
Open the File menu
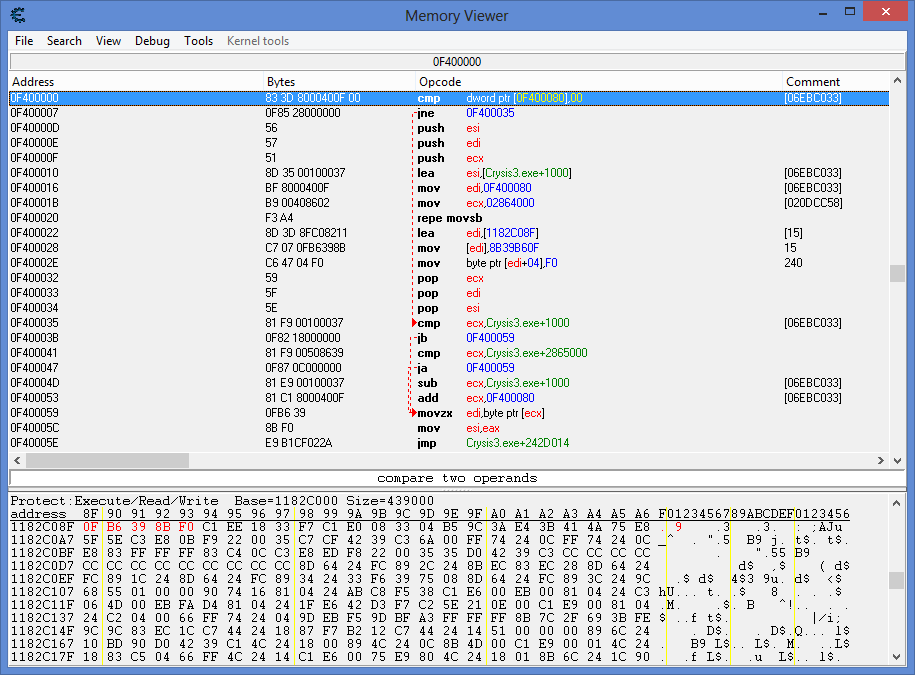24,41
